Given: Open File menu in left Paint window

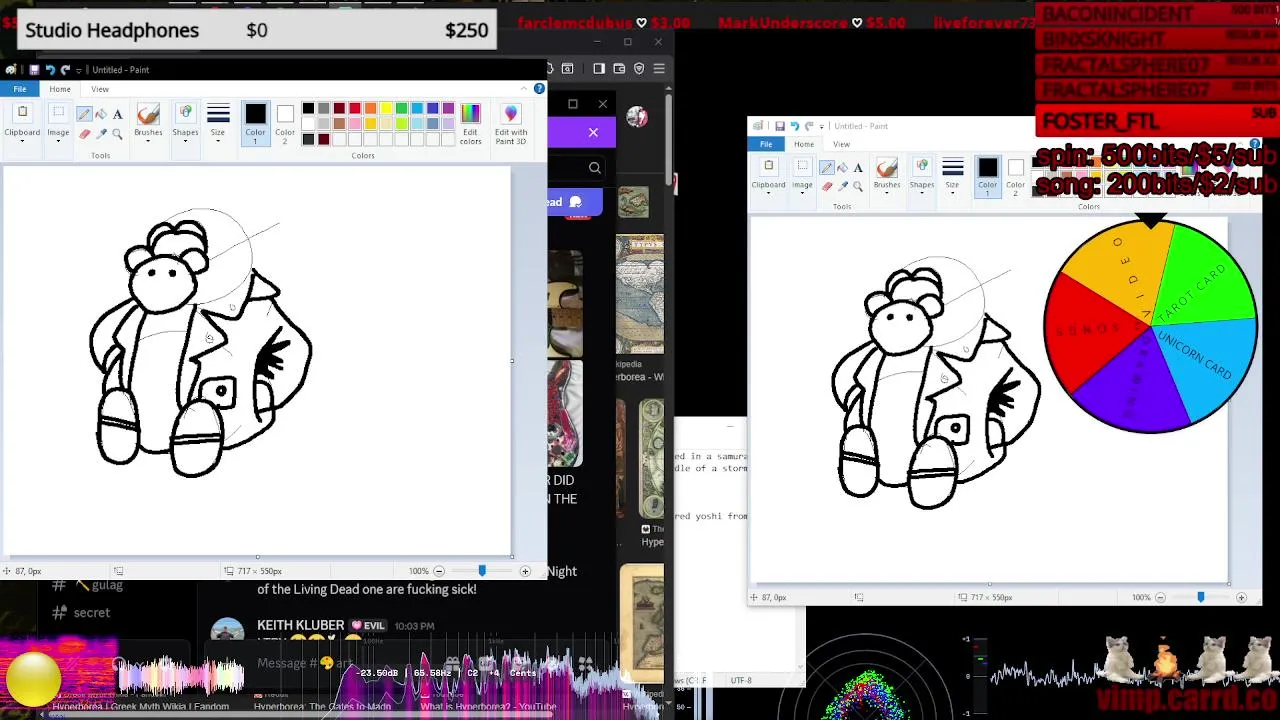Looking at the screenshot, I should [x=19, y=89].
